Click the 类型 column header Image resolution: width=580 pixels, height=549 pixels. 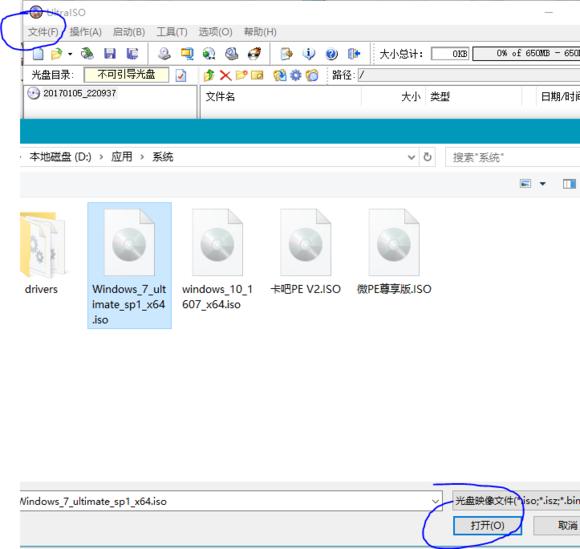439,97
